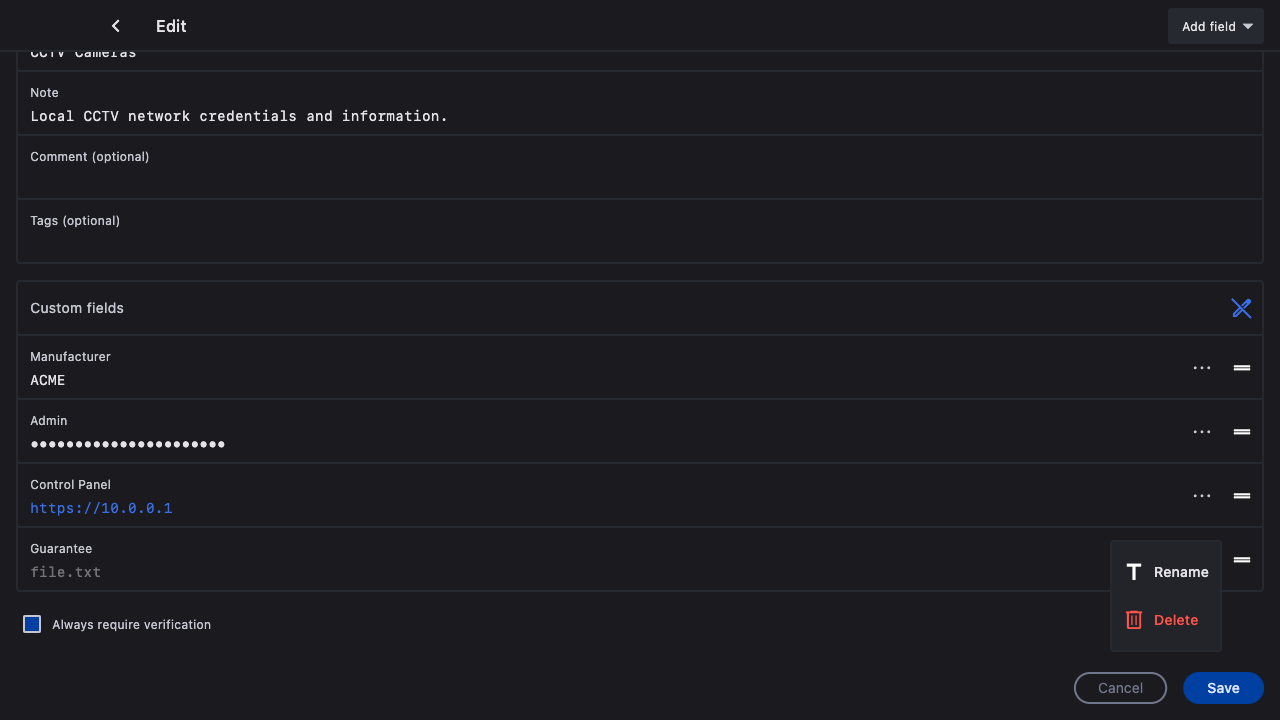Viewport: 1280px width, 720px height.
Task: Enable Always require verification checkbox
Action: pyautogui.click(x=32, y=624)
